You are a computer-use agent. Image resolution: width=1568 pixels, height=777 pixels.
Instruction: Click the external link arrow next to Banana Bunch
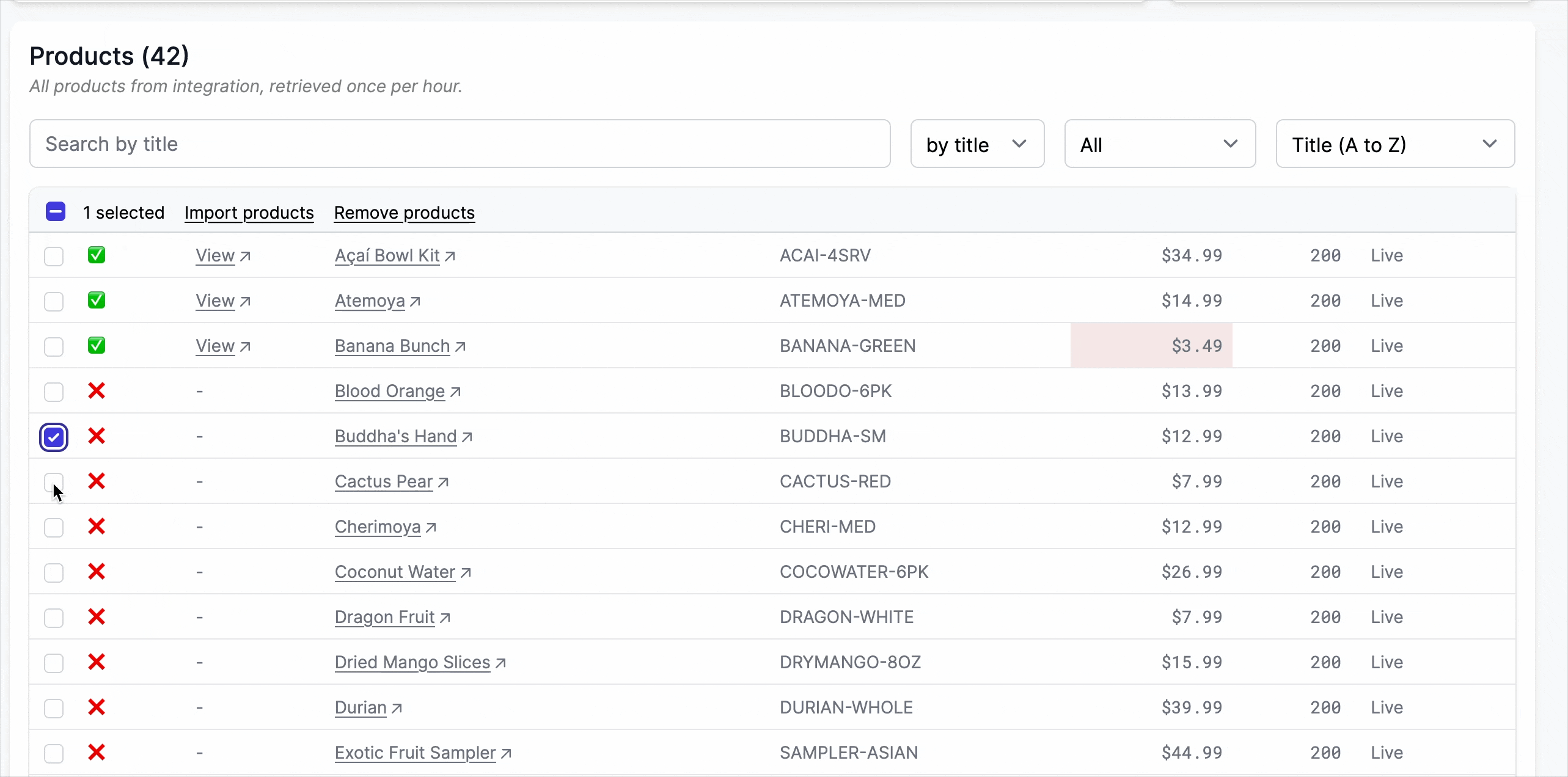(x=461, y=346)
